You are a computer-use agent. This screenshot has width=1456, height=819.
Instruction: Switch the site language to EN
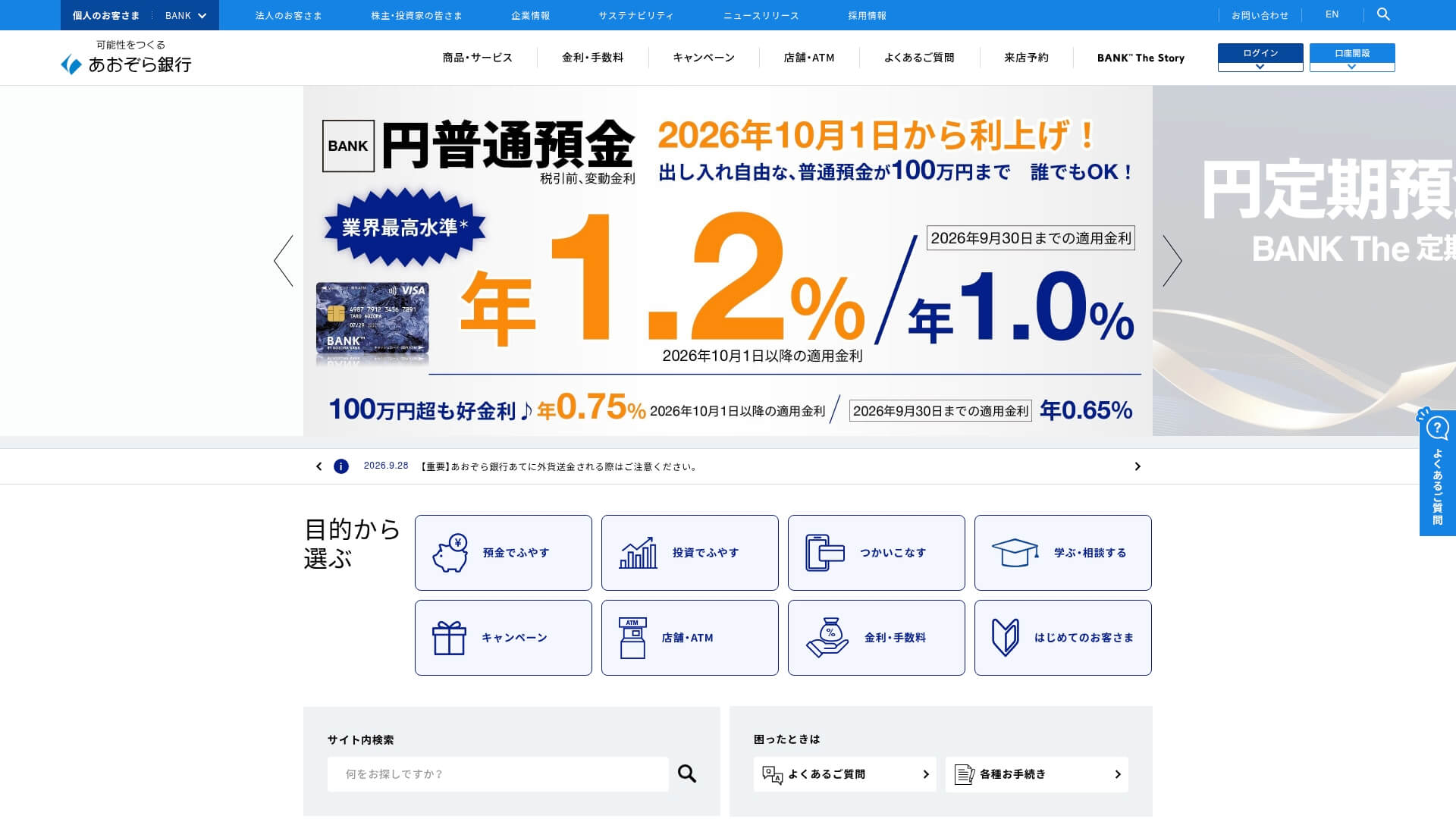tap(1332, 14)
